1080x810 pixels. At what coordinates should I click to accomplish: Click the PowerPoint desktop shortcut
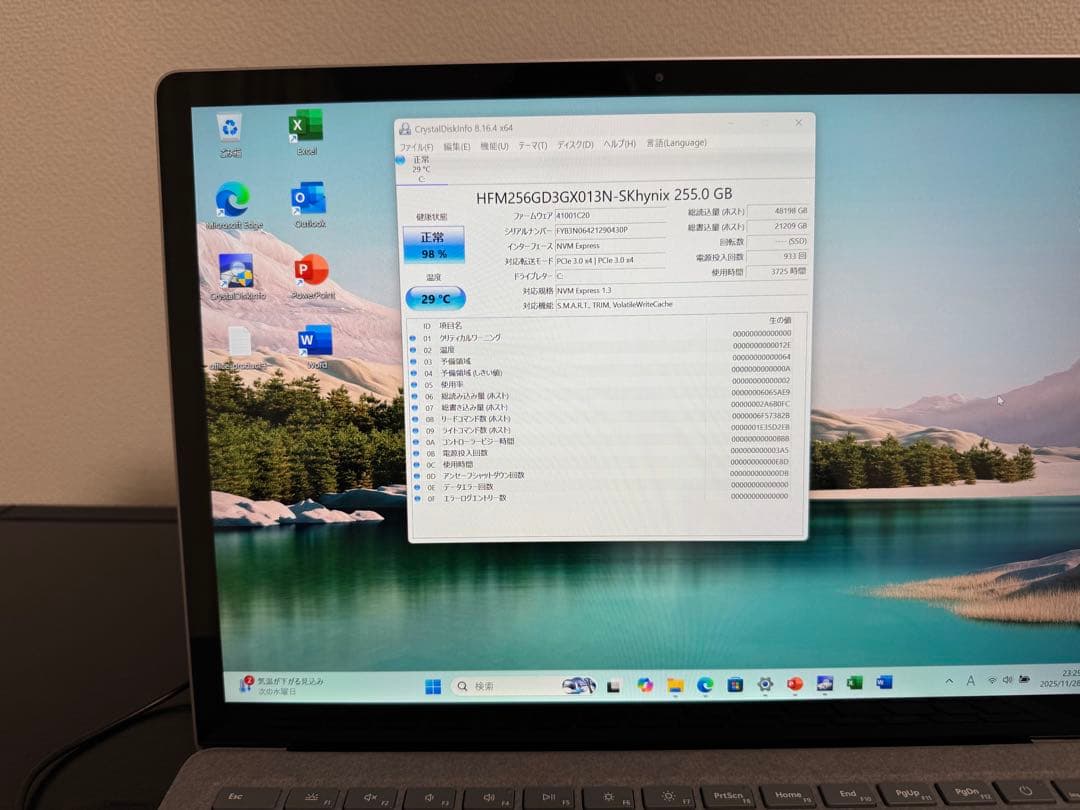pos(312,270)
